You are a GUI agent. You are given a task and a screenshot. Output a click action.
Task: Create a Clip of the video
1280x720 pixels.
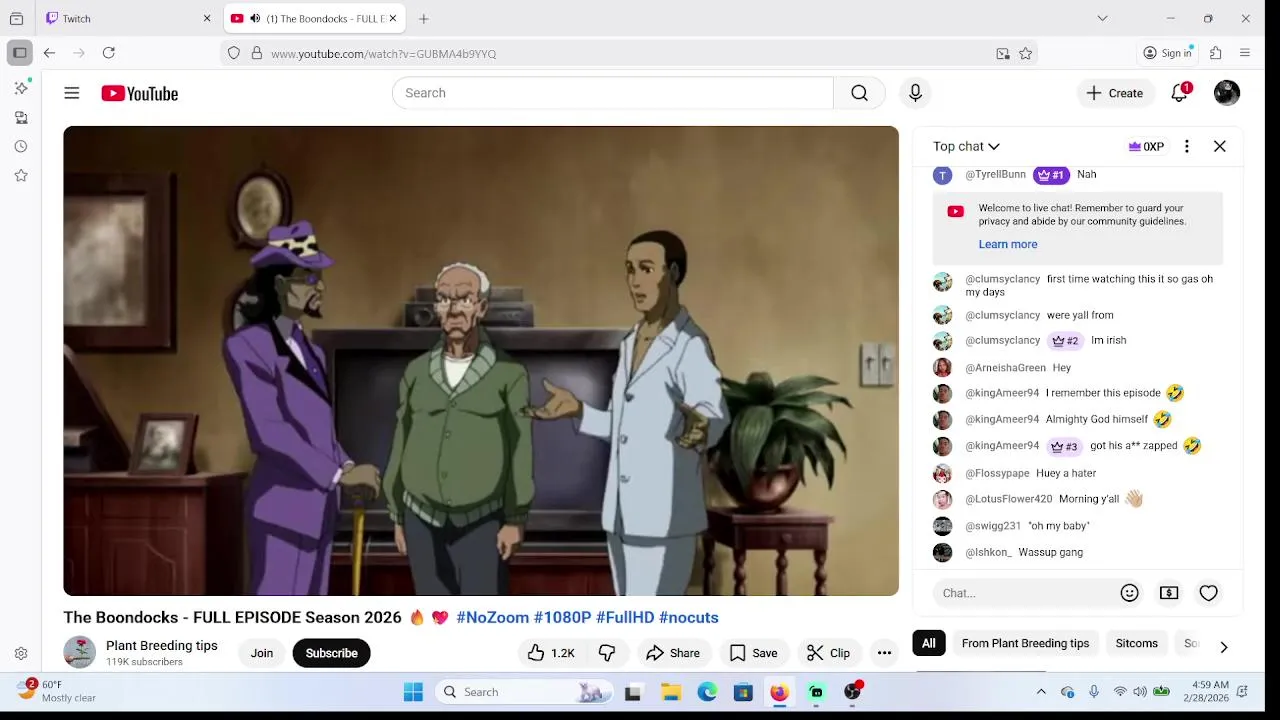point(828,653)
